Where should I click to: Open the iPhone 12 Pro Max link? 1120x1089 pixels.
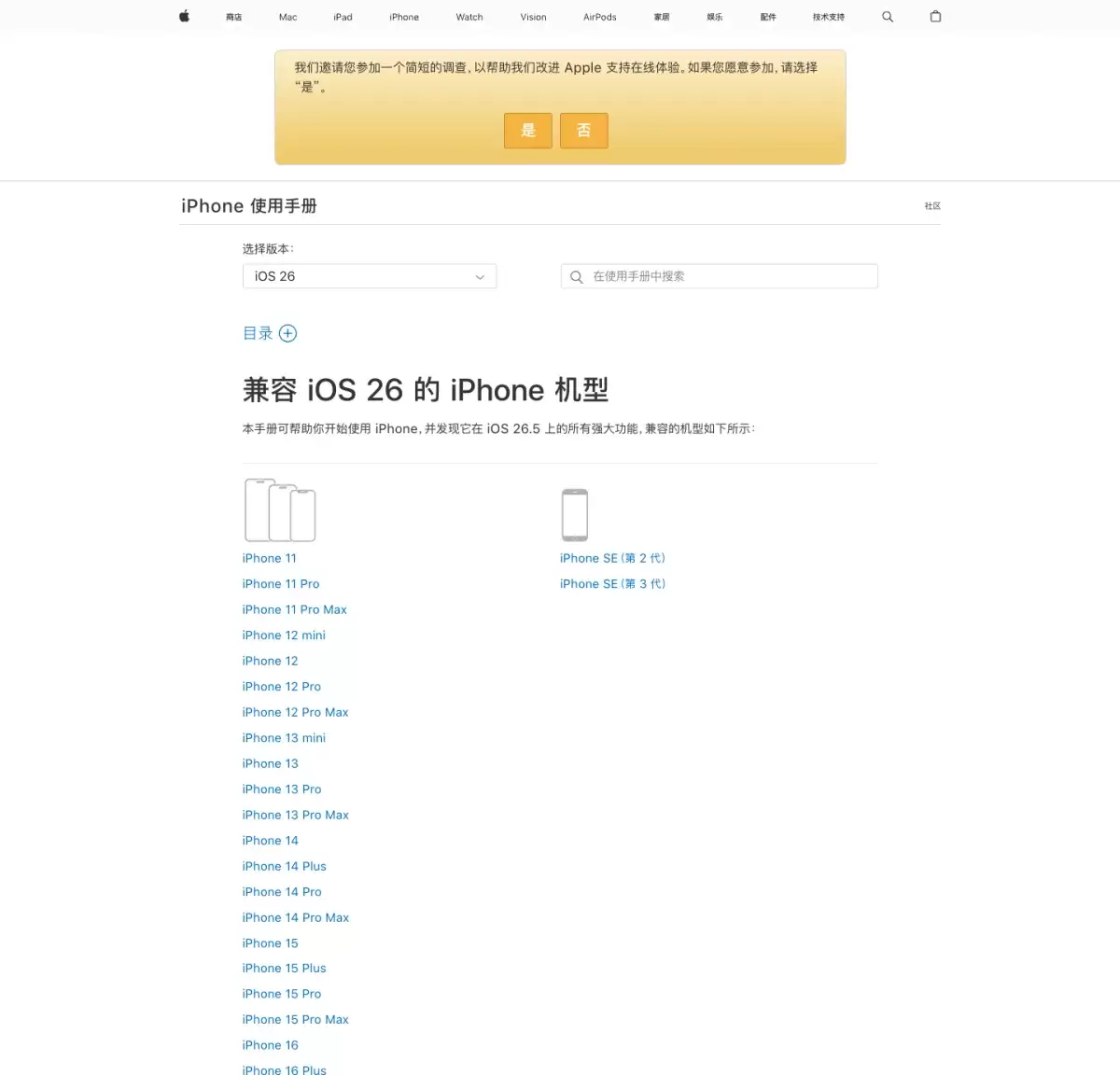click(296, 712)
